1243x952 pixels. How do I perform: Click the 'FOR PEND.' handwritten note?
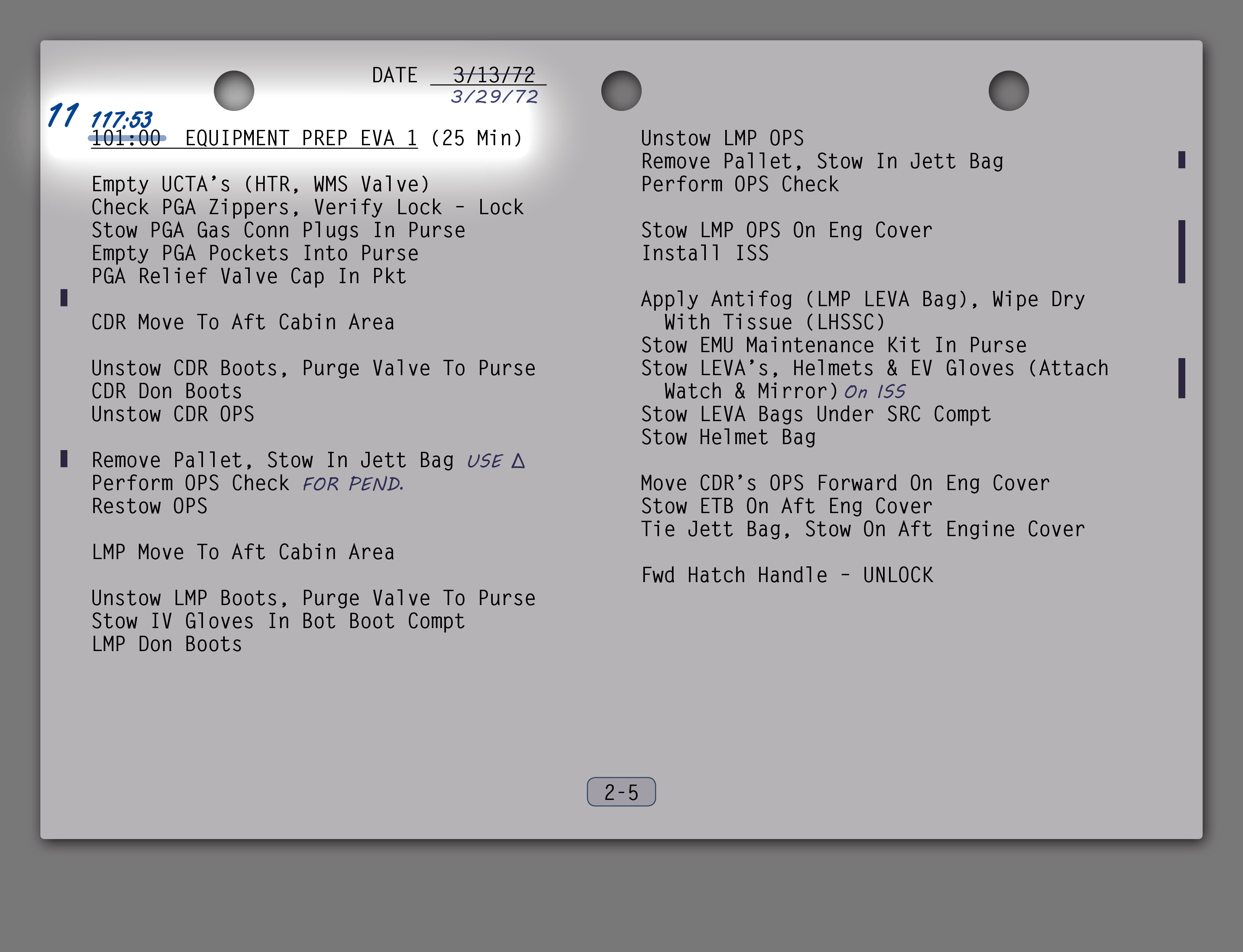(353, 484)
